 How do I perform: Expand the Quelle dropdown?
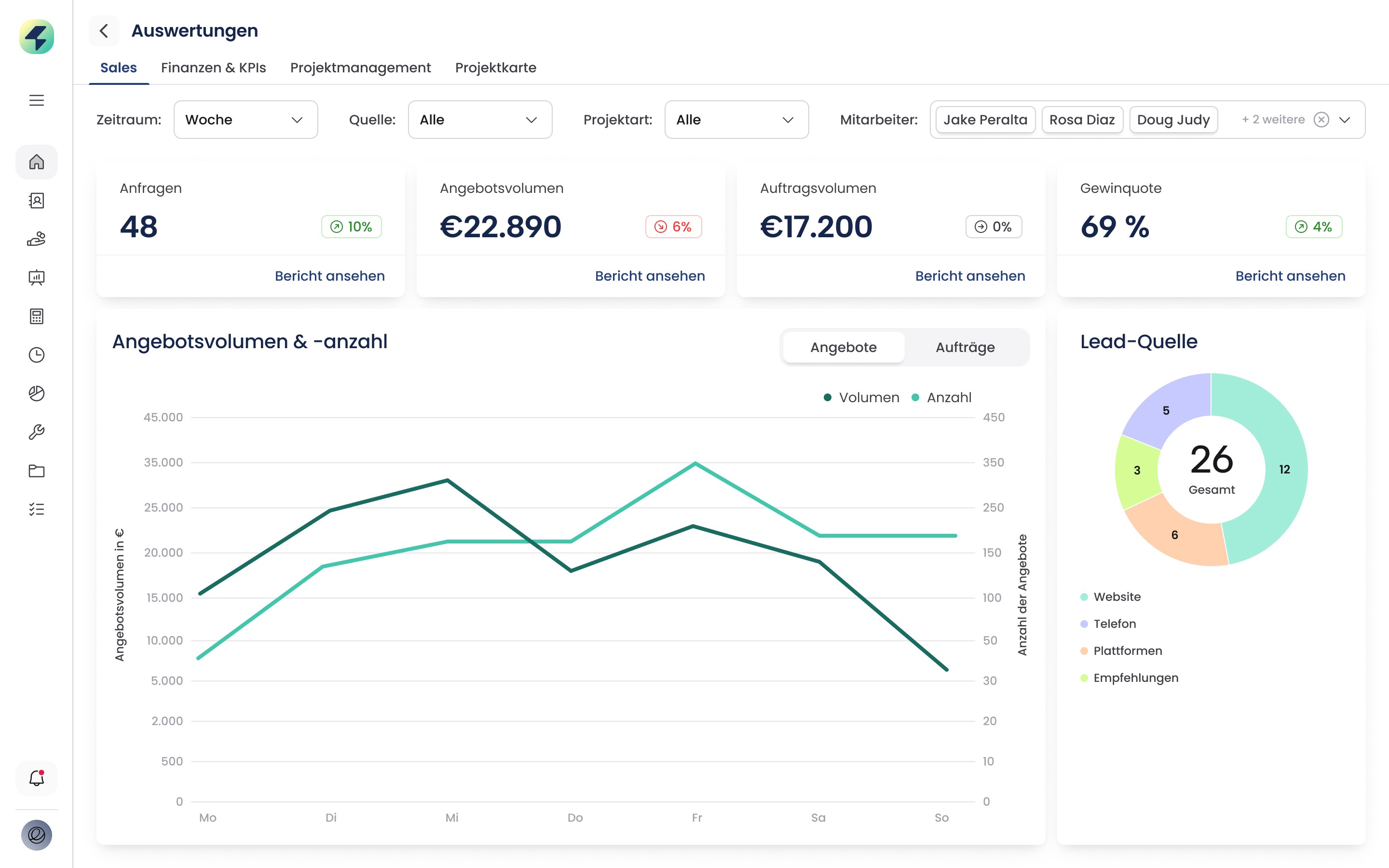(x=480, y=120)
